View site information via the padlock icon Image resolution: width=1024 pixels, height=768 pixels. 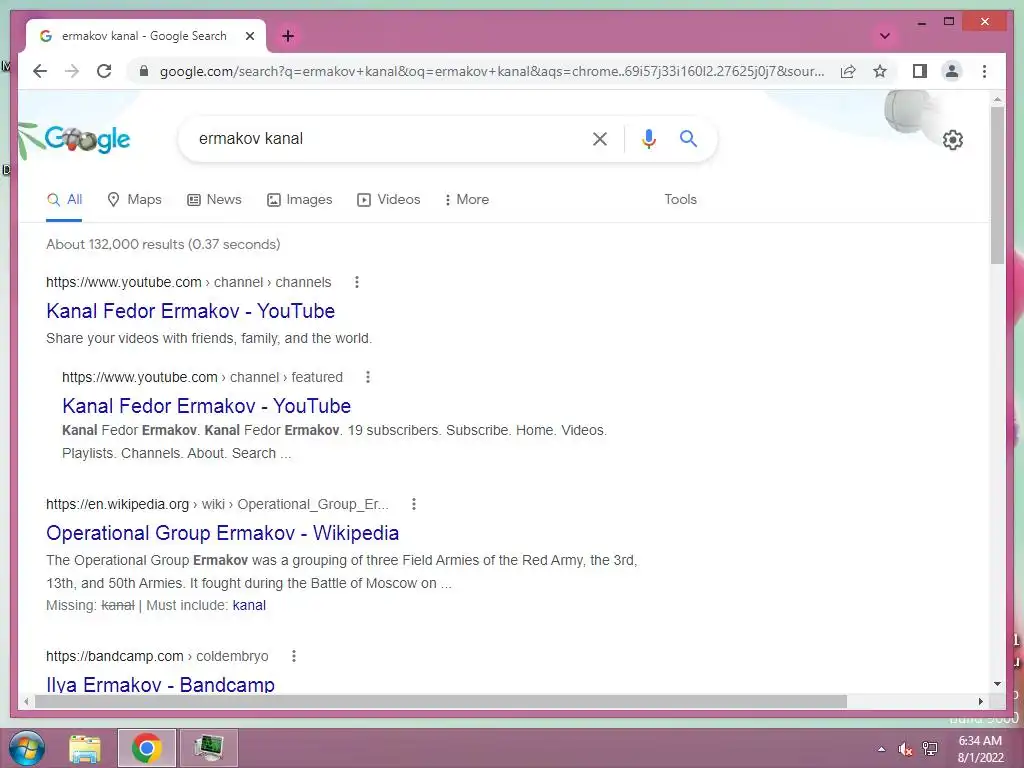pos(144,71)
